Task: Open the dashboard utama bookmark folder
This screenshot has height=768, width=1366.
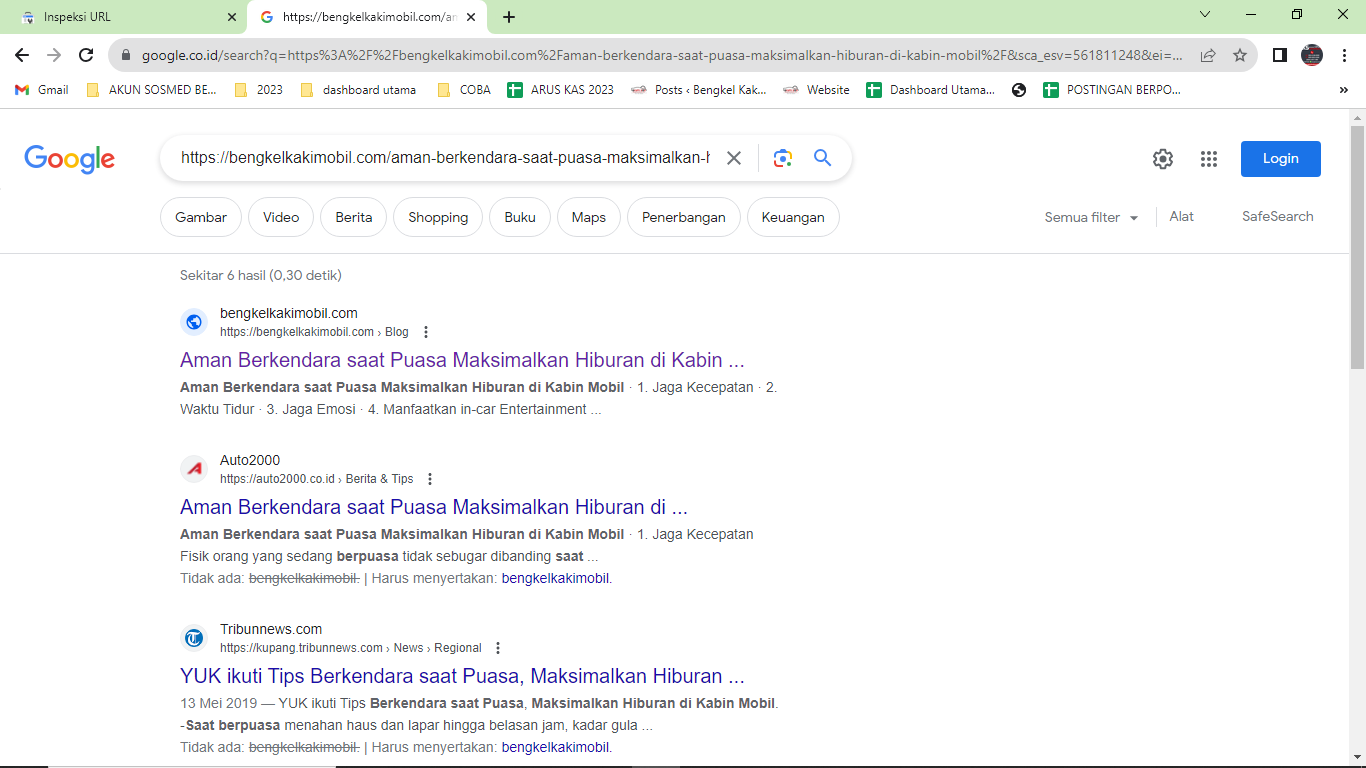Action: (357, 90)
